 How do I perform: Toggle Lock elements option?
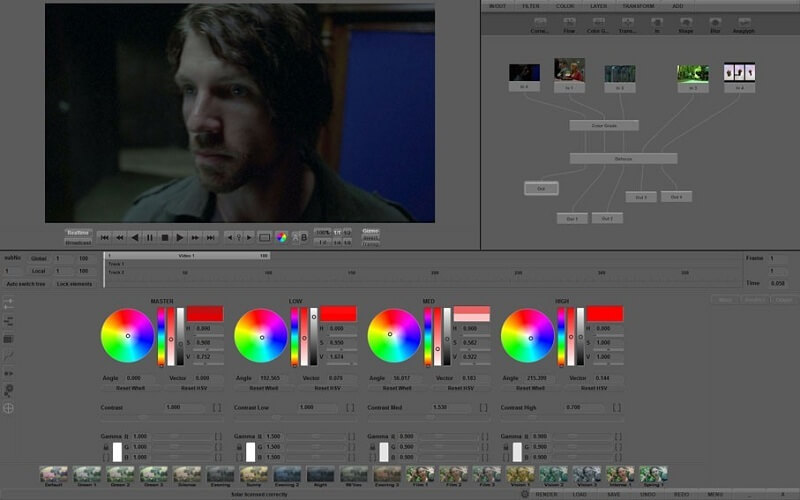point(74,284)
